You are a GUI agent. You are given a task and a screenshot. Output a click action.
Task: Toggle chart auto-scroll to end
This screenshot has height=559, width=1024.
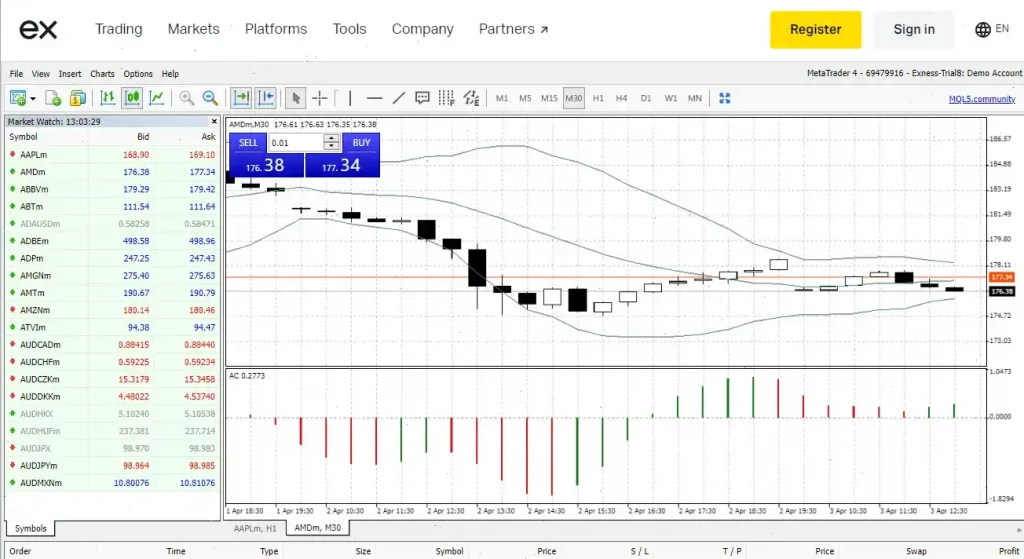click(241, 98)
